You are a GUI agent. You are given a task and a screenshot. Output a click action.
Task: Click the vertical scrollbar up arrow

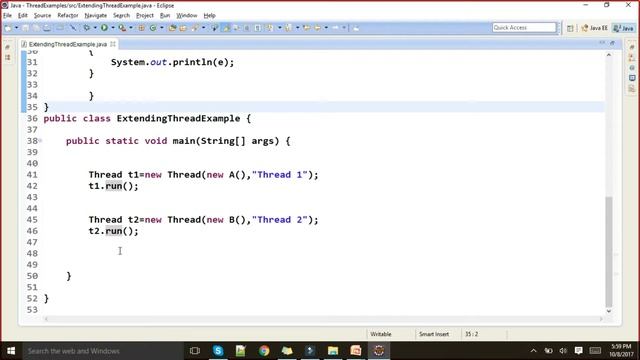[609, 55]
